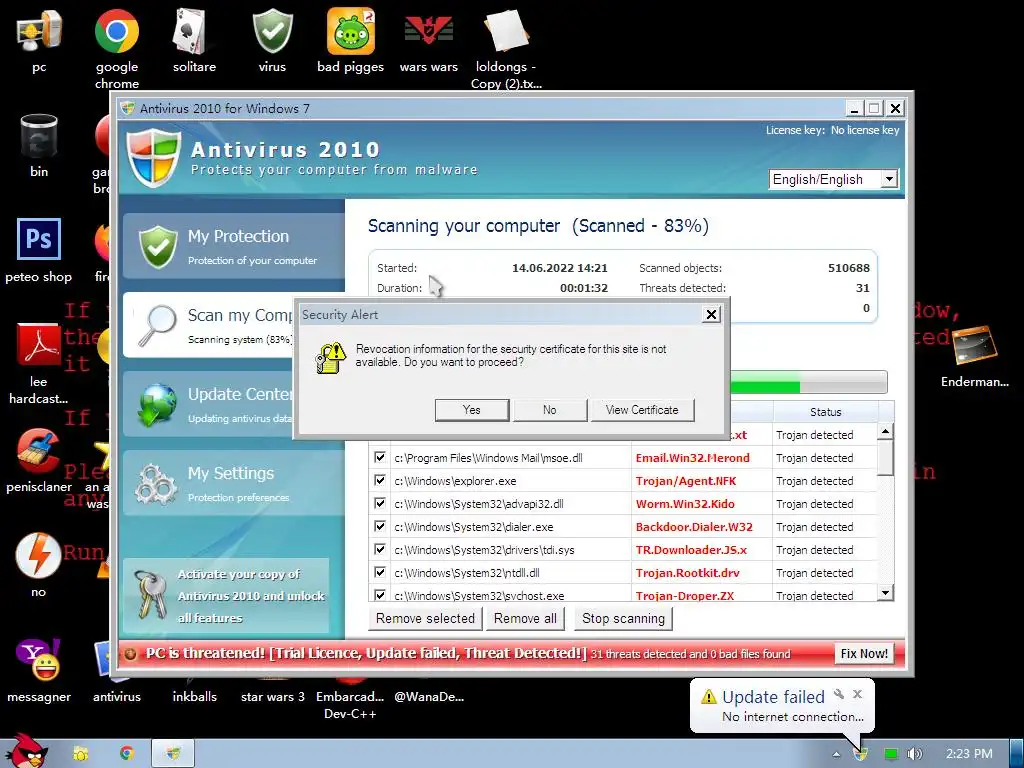Uncheck the dialer.exe row checkbox
The height and width of the screenshot is (768, 1024).
(x=379, y=526)
